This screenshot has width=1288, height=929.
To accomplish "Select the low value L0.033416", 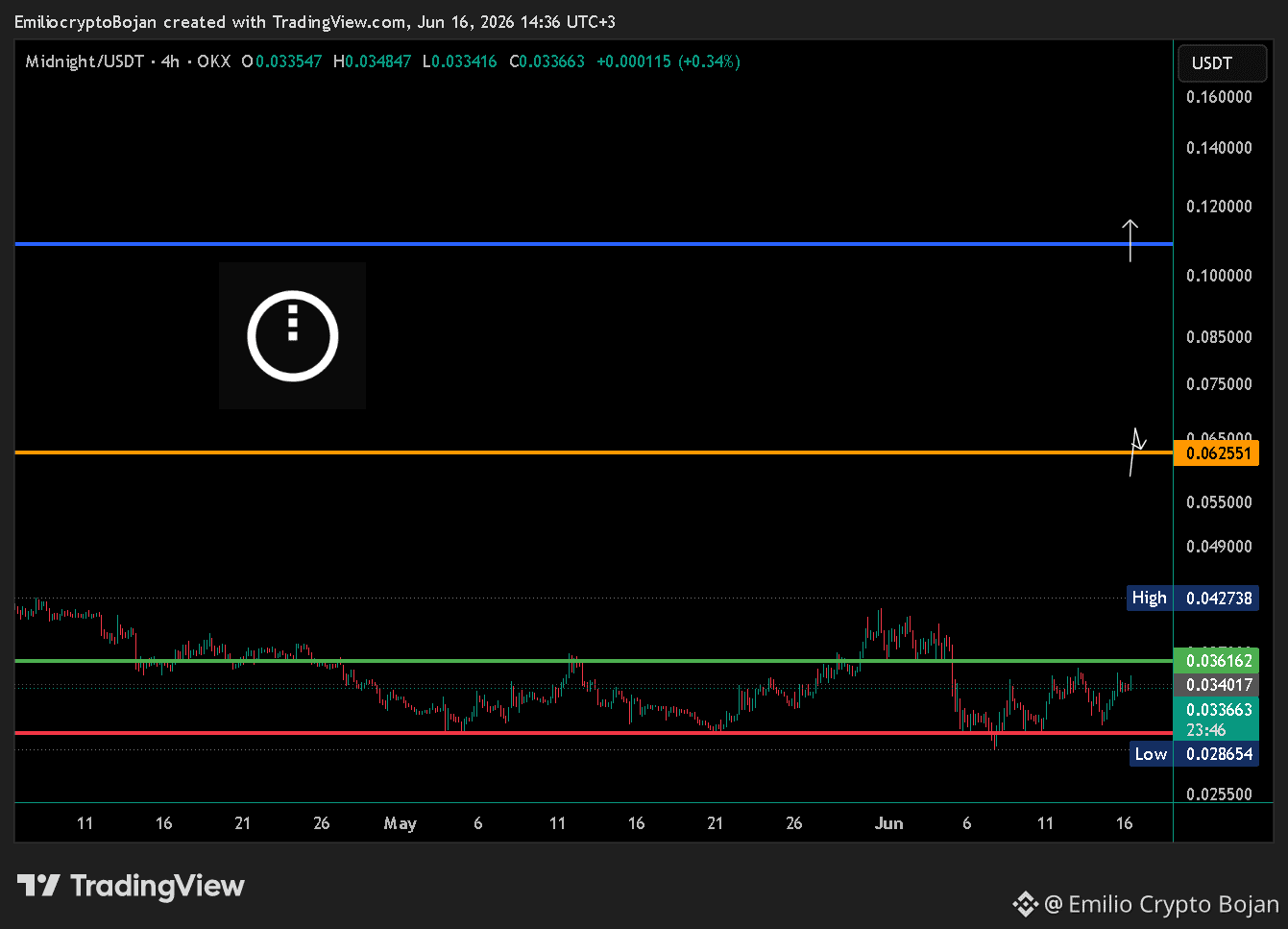I will click(460, 61).
